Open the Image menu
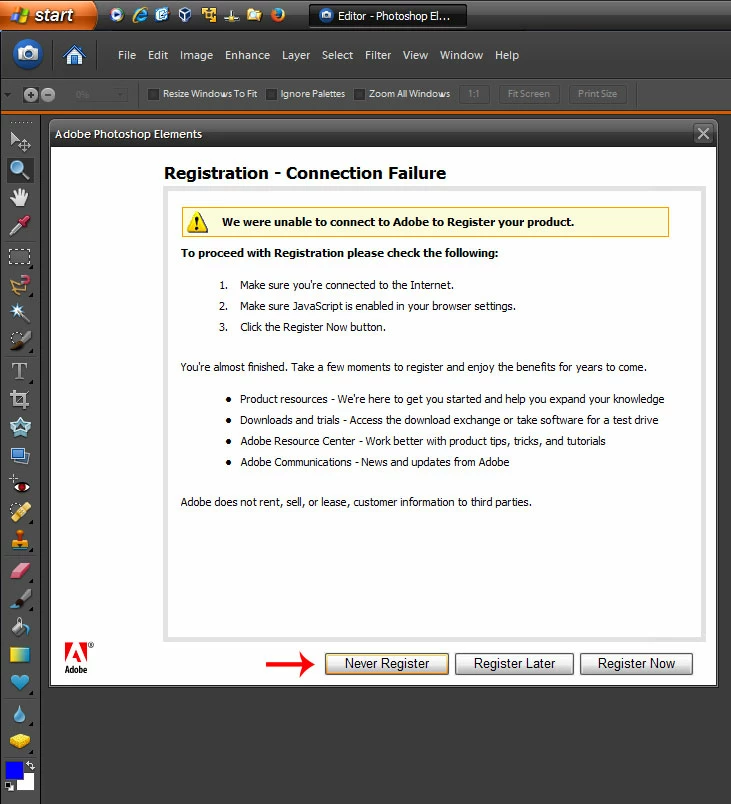Image resolution: width=731 pixels, height=804 pixels. [196, 55]
